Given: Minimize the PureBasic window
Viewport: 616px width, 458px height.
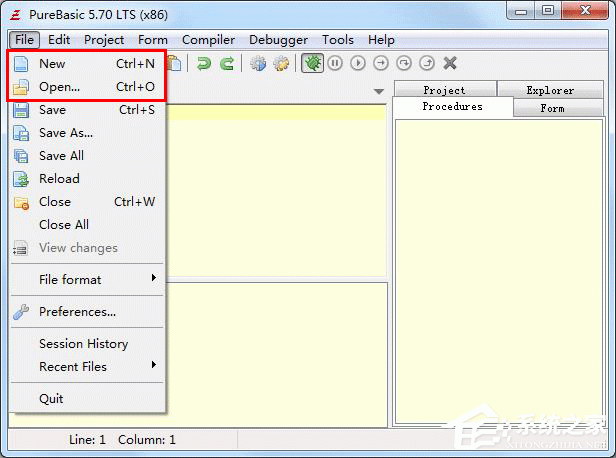Looking at the screenshot, I should pyautogui.click(x=521, y=11).
